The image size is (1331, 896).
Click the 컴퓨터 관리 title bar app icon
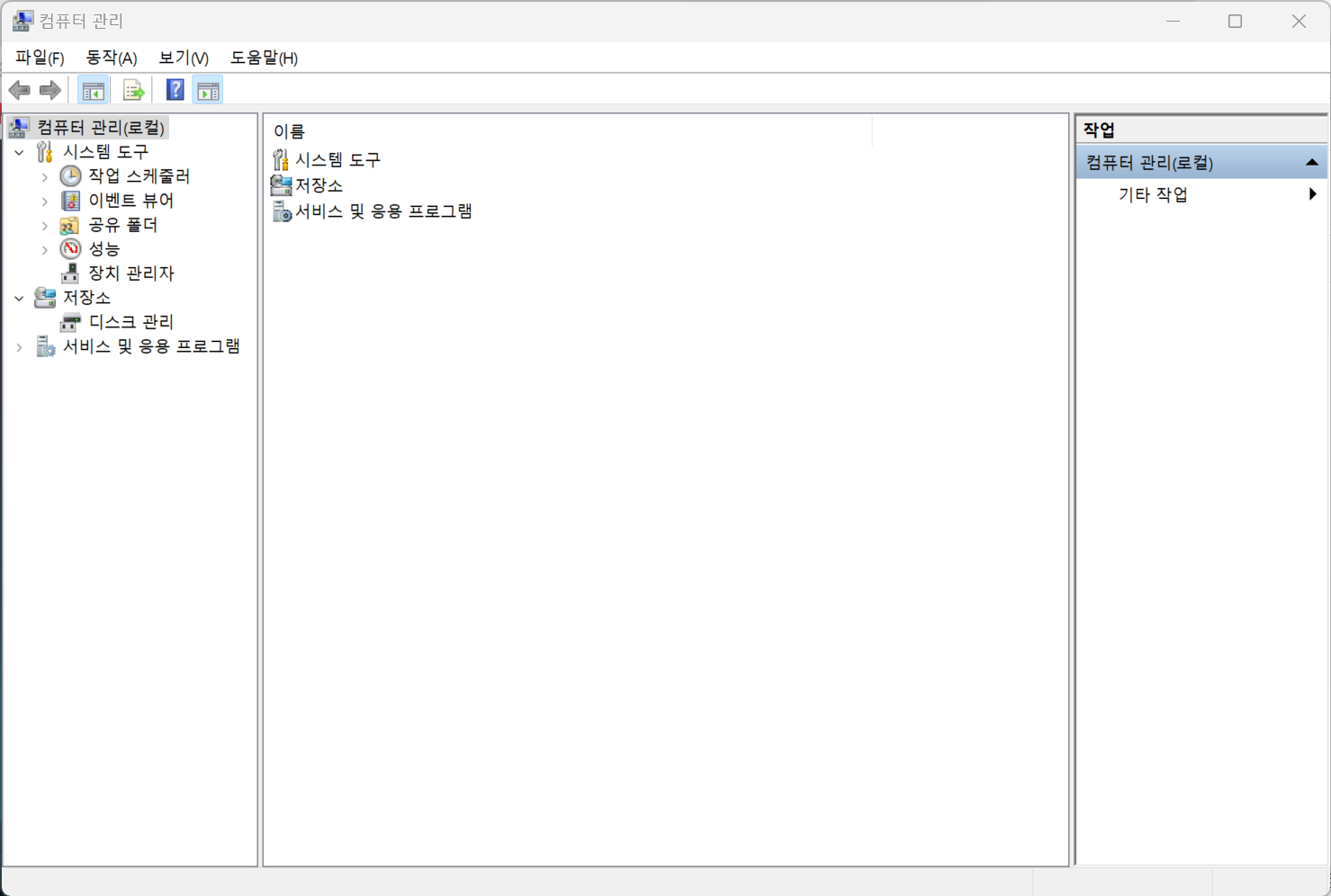tap(22, 21)
